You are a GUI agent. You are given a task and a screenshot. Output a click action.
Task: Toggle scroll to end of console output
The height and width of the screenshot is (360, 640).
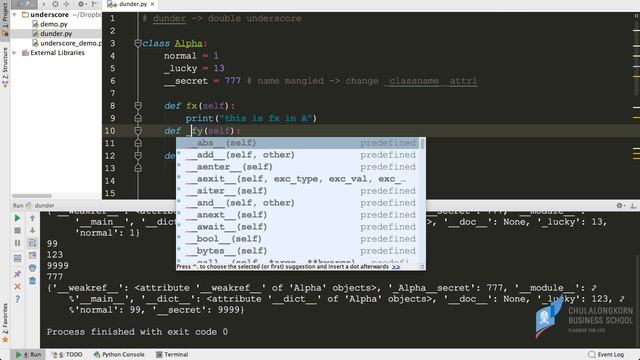click(33, 256)
